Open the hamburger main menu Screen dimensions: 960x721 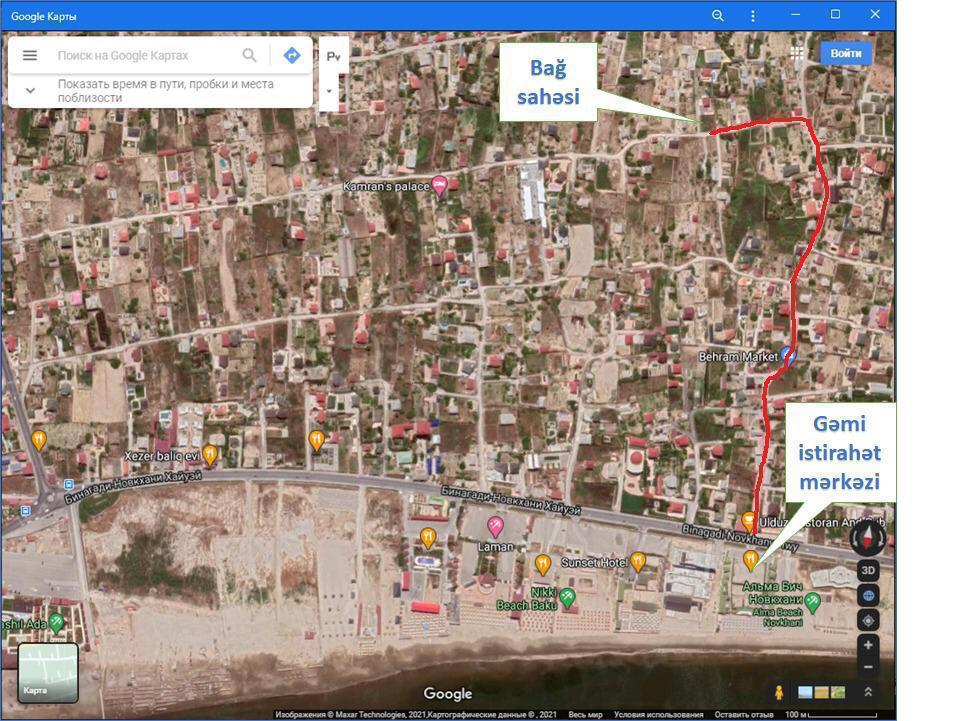point(30,56)
